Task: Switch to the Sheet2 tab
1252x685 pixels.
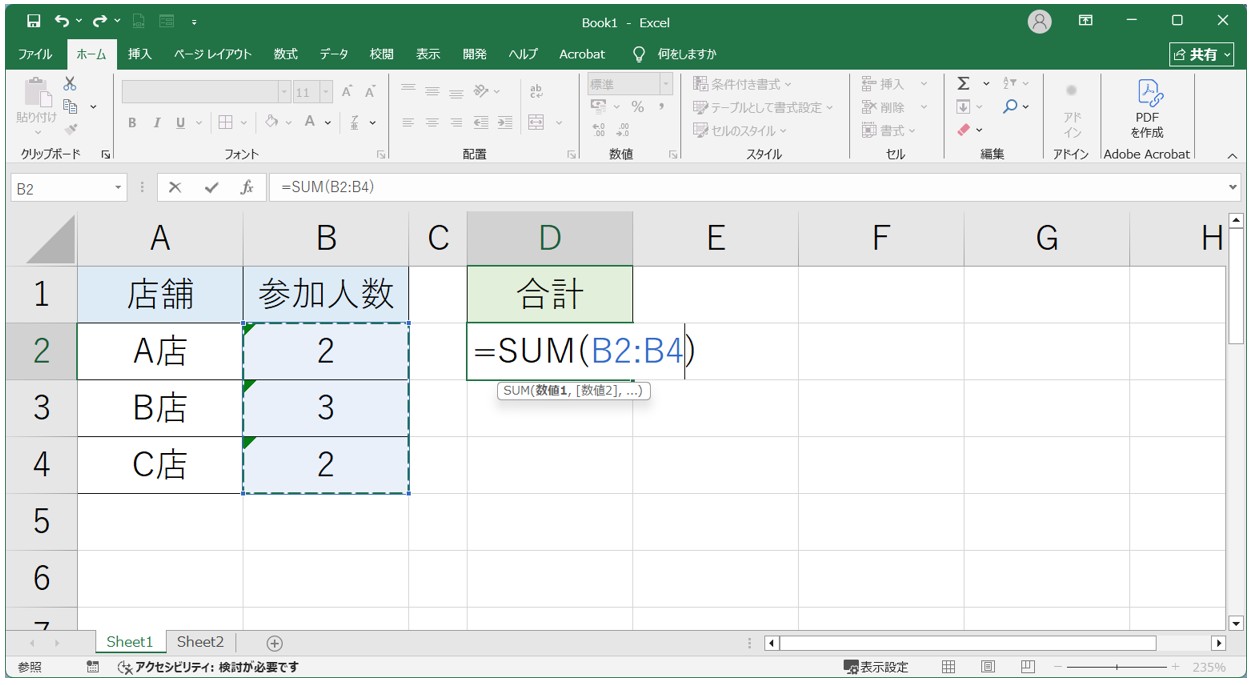Action: (201, 642)
